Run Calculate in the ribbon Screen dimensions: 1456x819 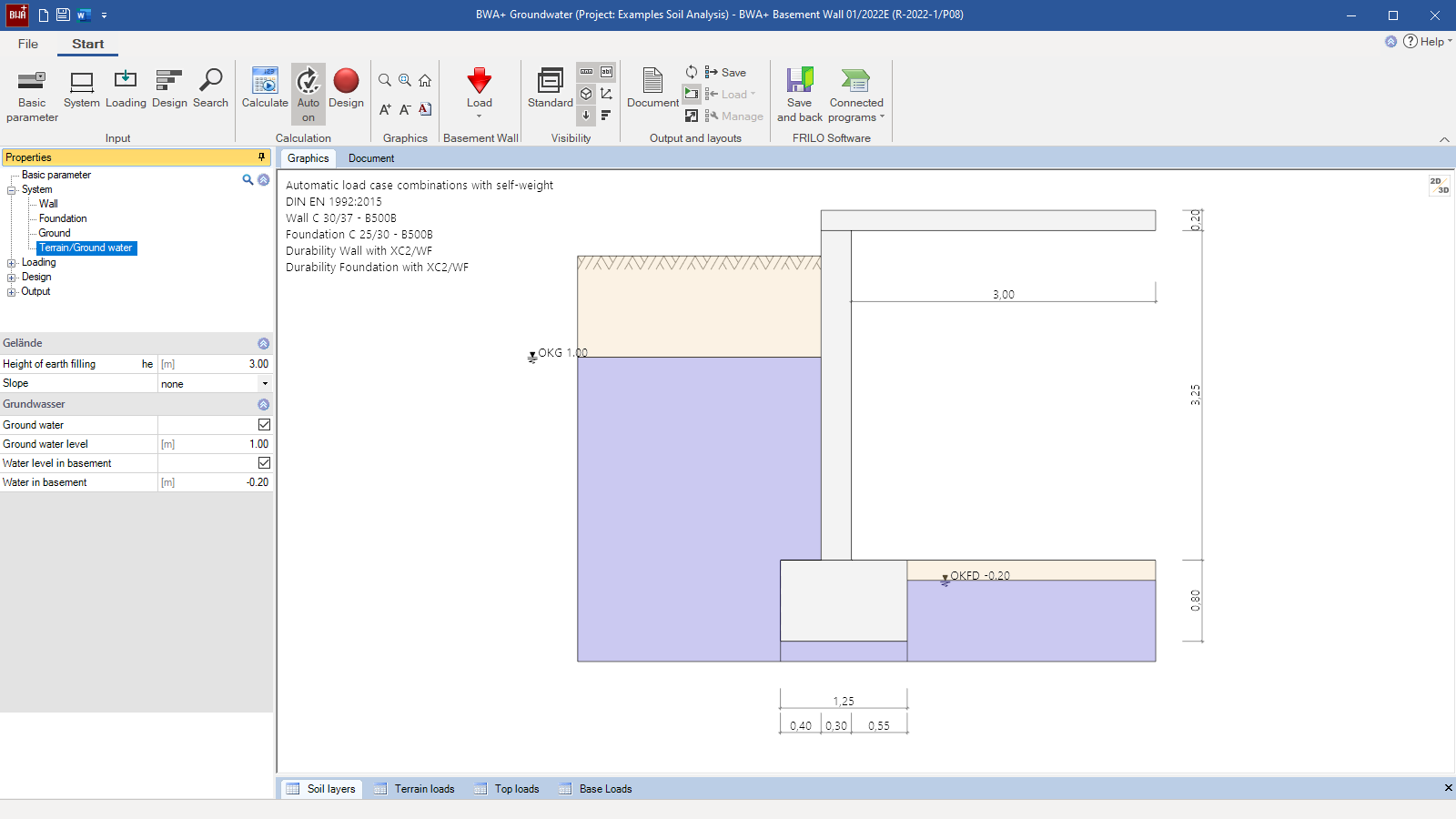click(265, 89)
